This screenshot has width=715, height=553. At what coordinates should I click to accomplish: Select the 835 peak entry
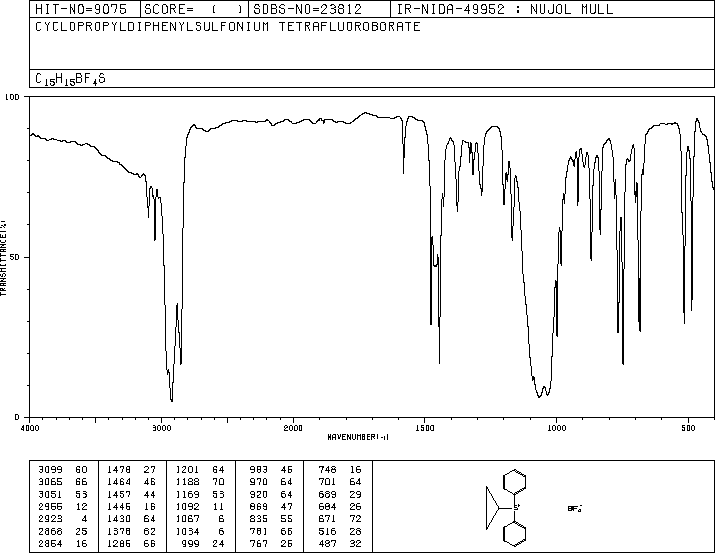point(271,519)
